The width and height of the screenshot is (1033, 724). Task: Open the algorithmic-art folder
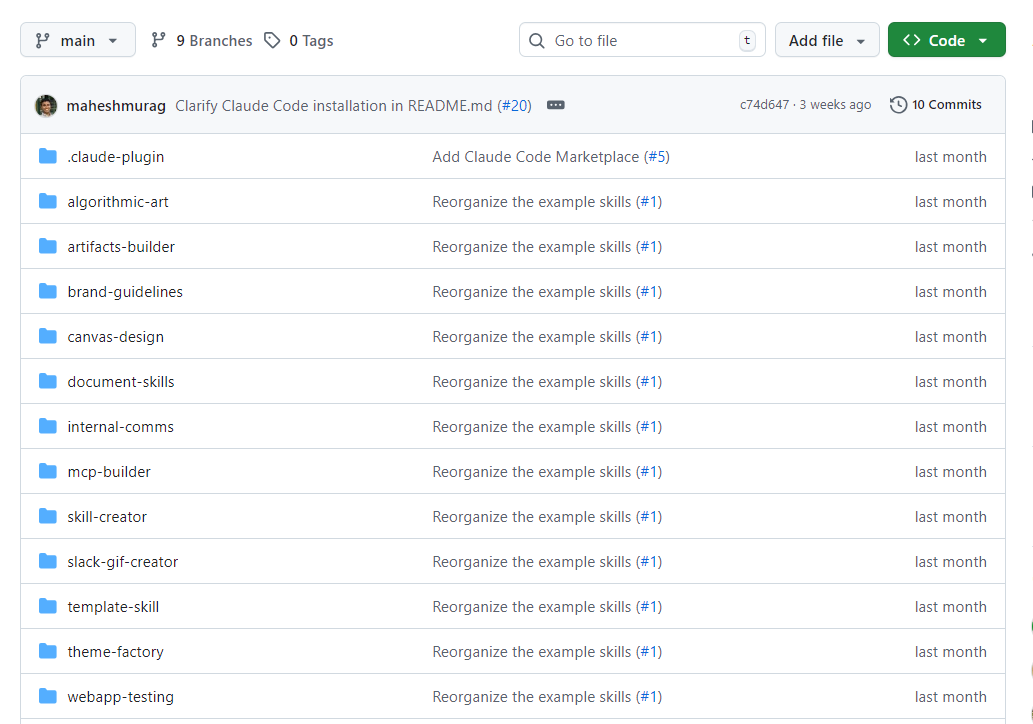coord(118,202)
